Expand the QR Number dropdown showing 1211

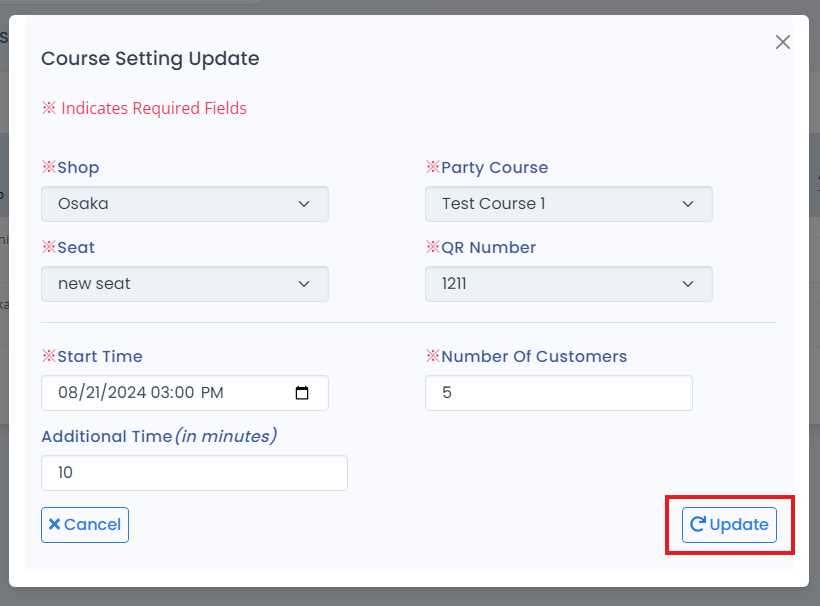tap(568, 284)
